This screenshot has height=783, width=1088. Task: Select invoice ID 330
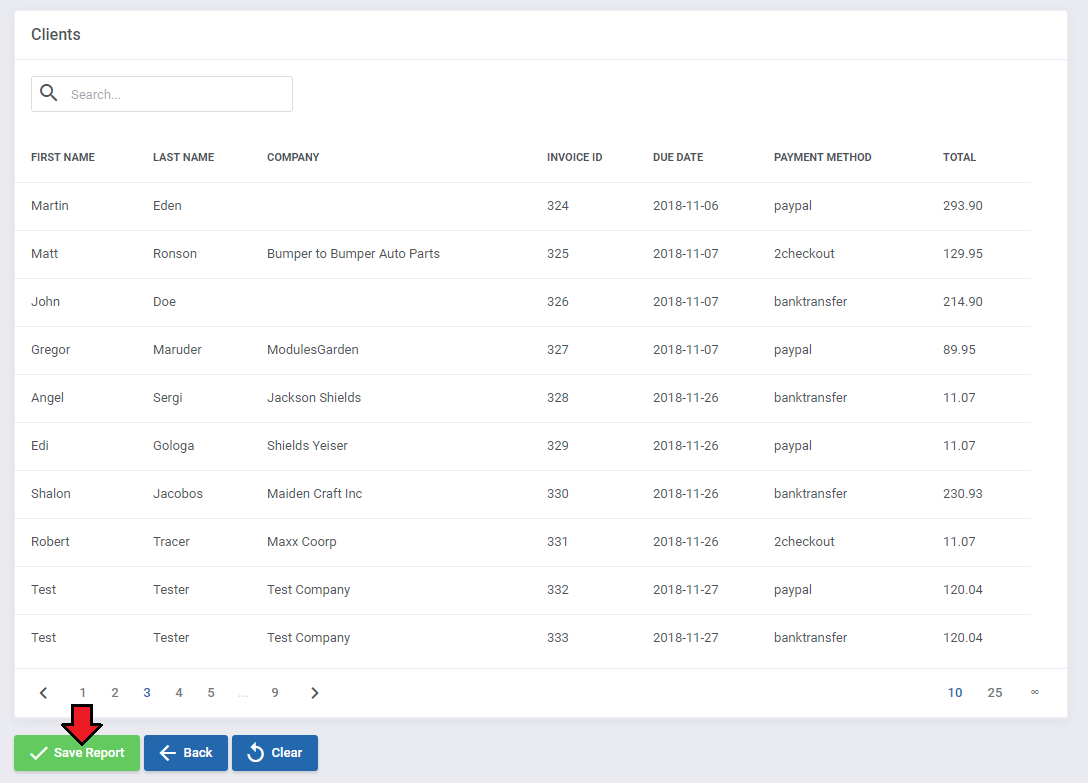click(x=558, y=494)
